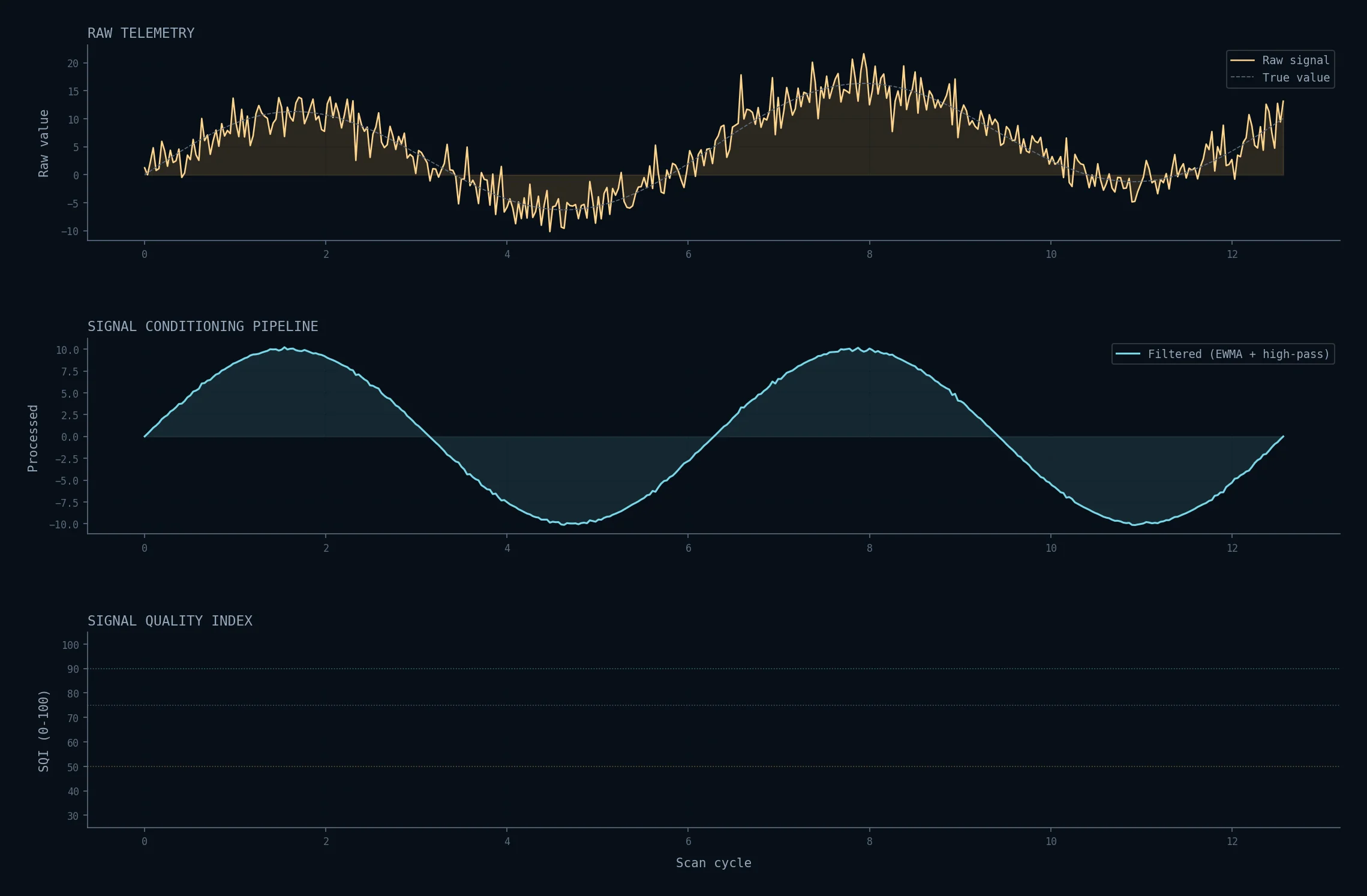Click the solid line swatch beside Raw signal
Screen dimensions: 1367x896
[1242, 60]
